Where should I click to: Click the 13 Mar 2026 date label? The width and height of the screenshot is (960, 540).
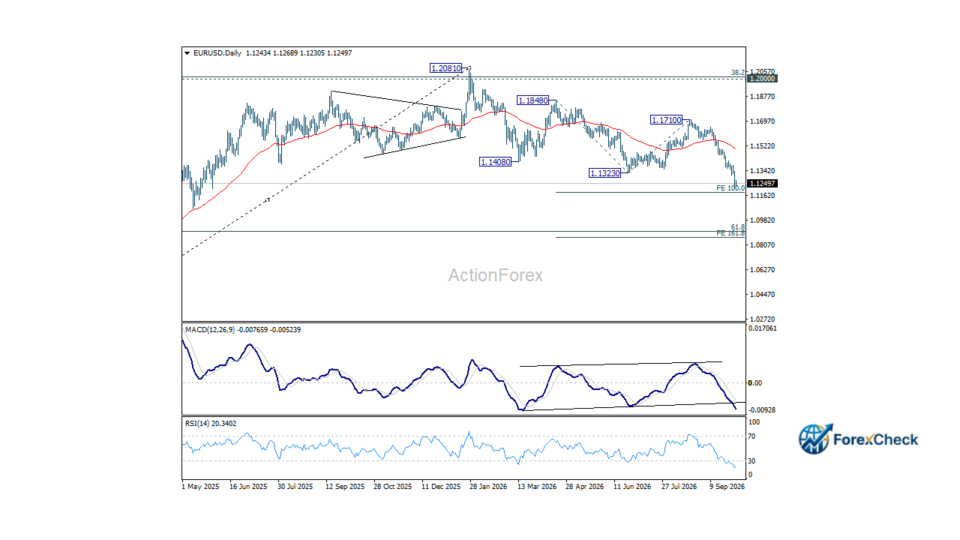(536, 487)
